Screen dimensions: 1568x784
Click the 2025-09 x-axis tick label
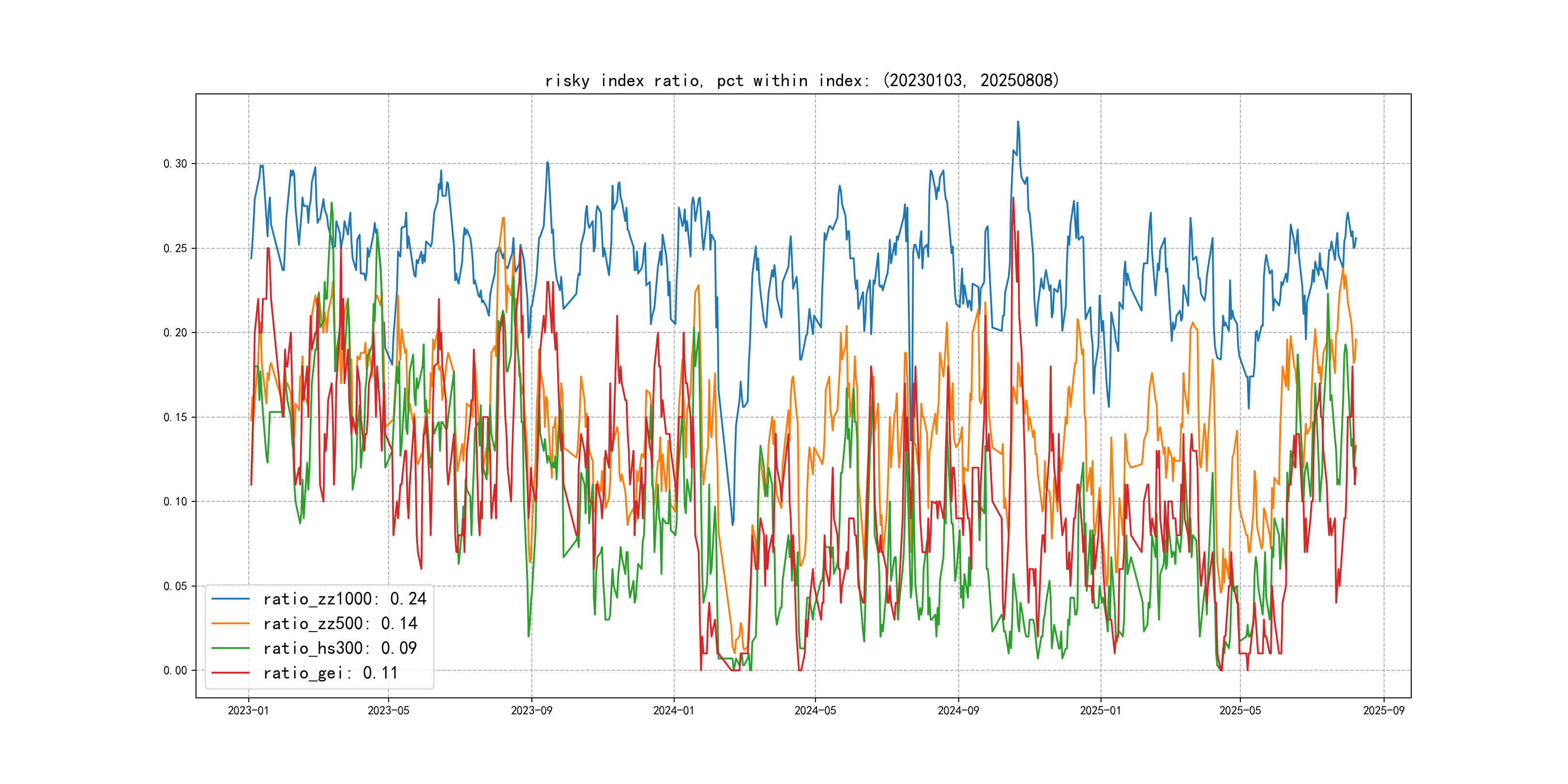tap(1384, 710)
